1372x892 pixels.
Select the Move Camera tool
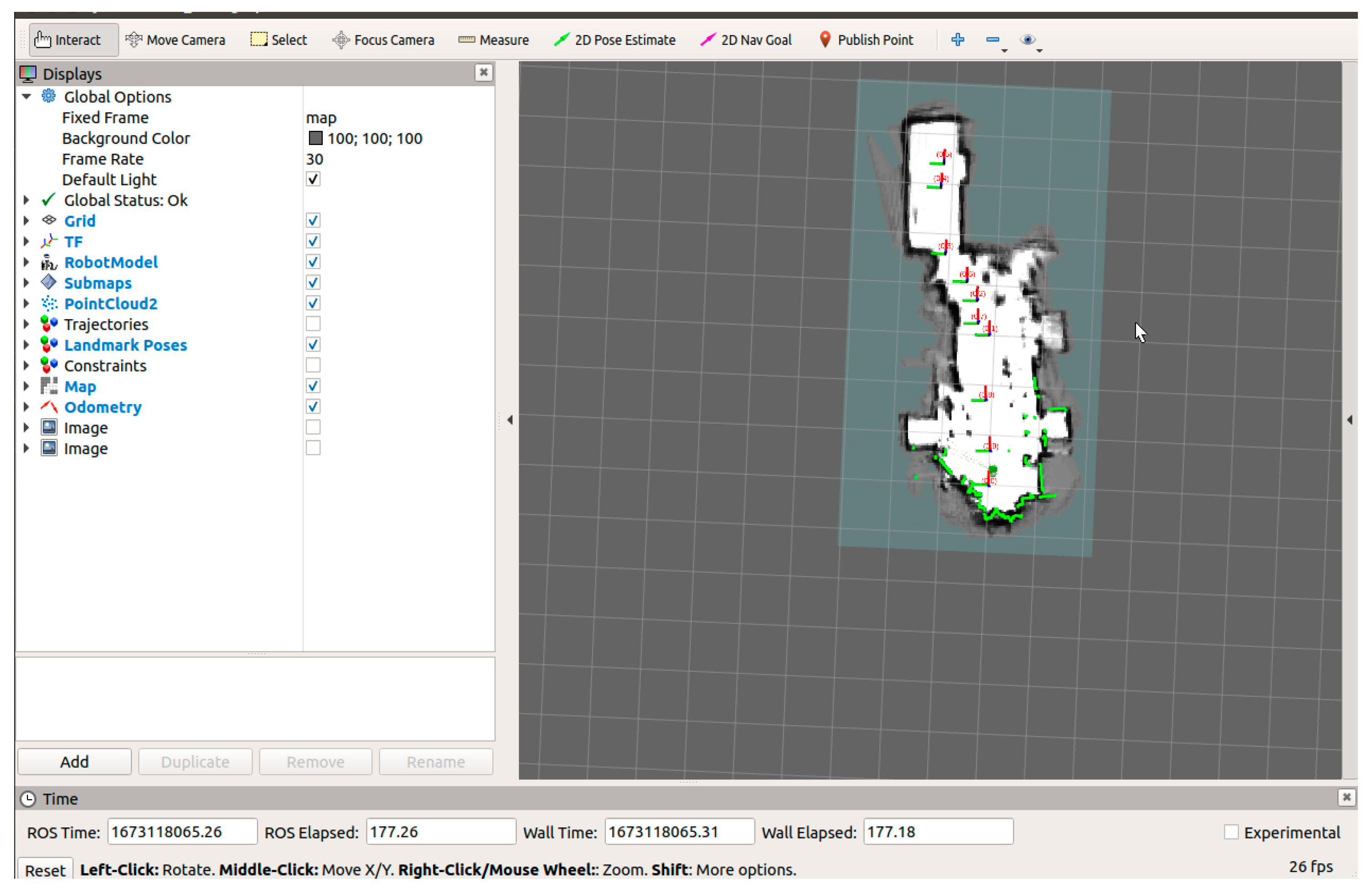(x=175, y=40)
